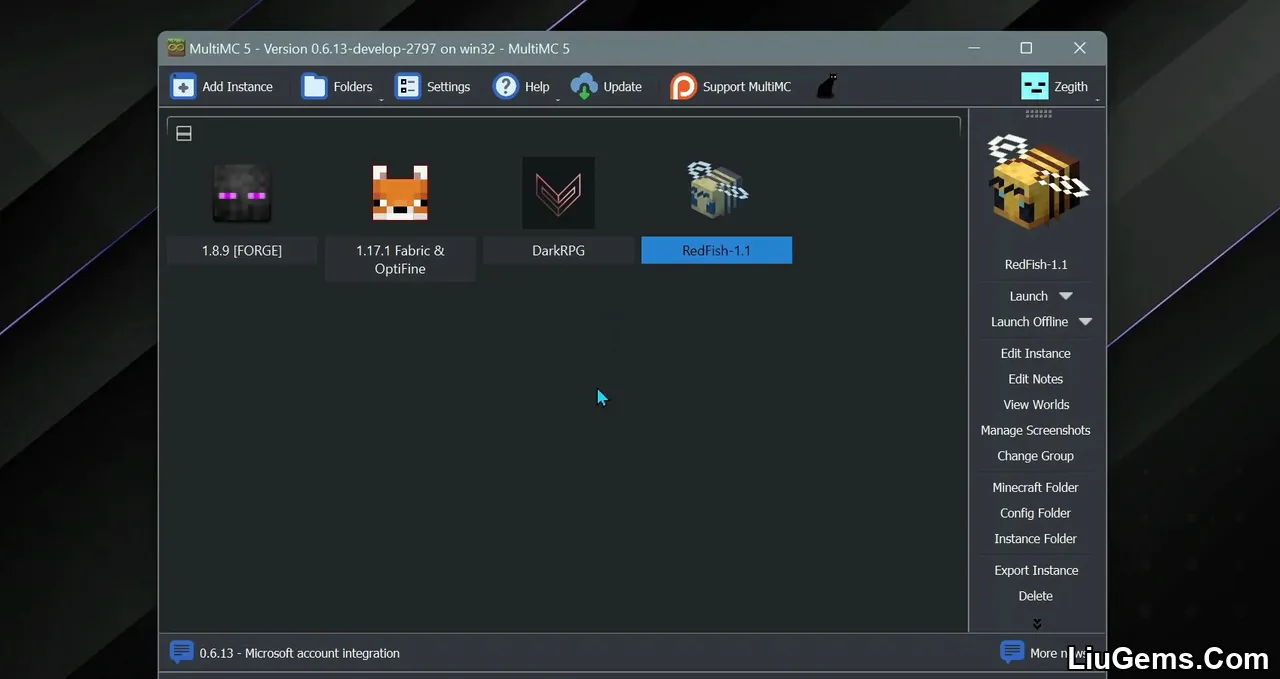1280x679 pixels.
Task: Select the 1.17.1 Fabric & OptiFine fox icon
Action: tap(400, 193)
